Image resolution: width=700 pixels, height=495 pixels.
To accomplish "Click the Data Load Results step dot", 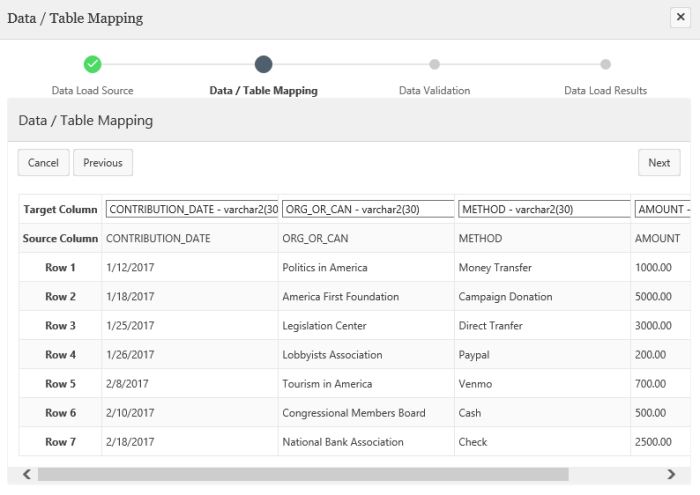I will point(605,64).
